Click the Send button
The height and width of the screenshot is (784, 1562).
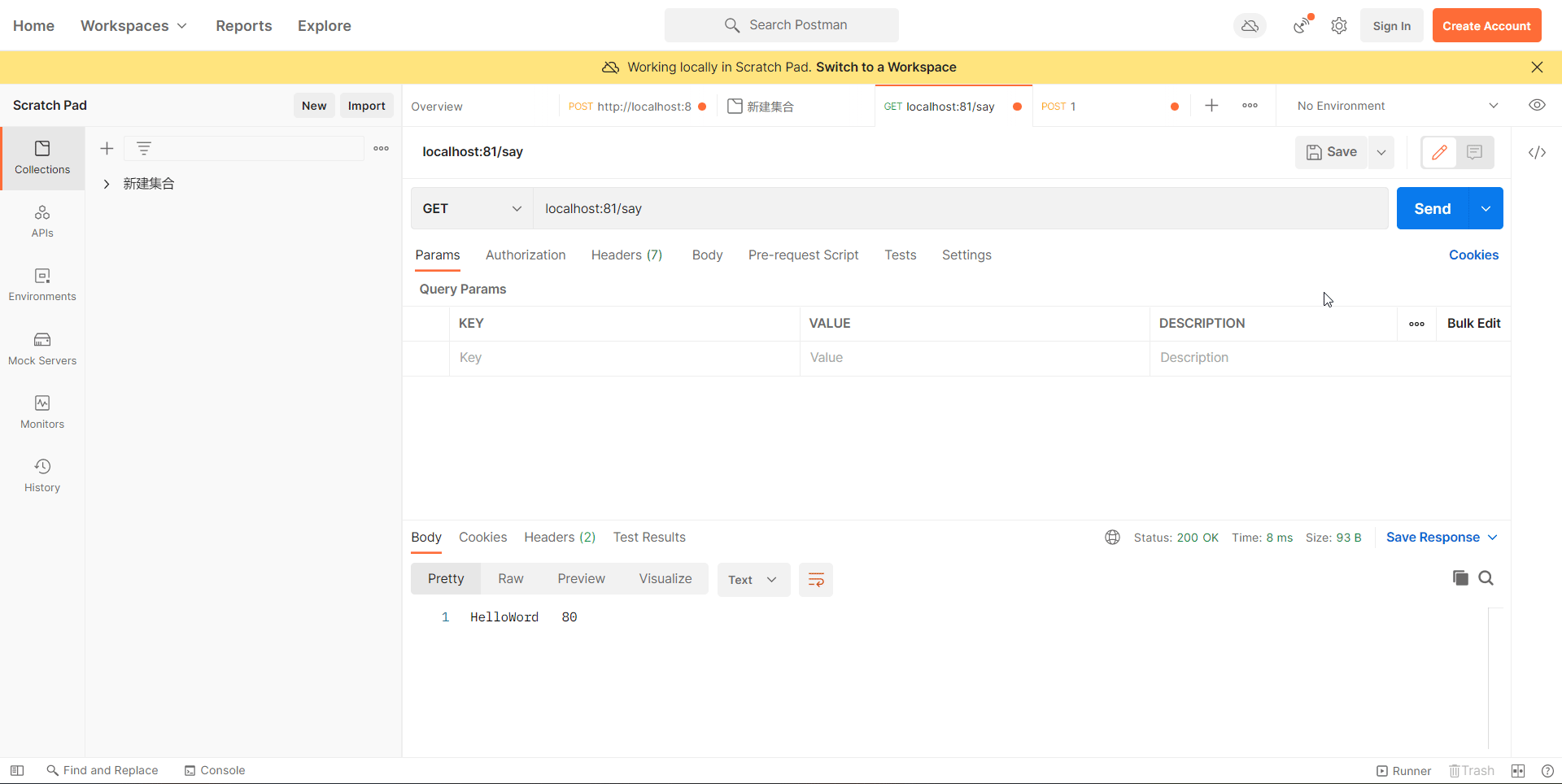[x=1433, y=209]
